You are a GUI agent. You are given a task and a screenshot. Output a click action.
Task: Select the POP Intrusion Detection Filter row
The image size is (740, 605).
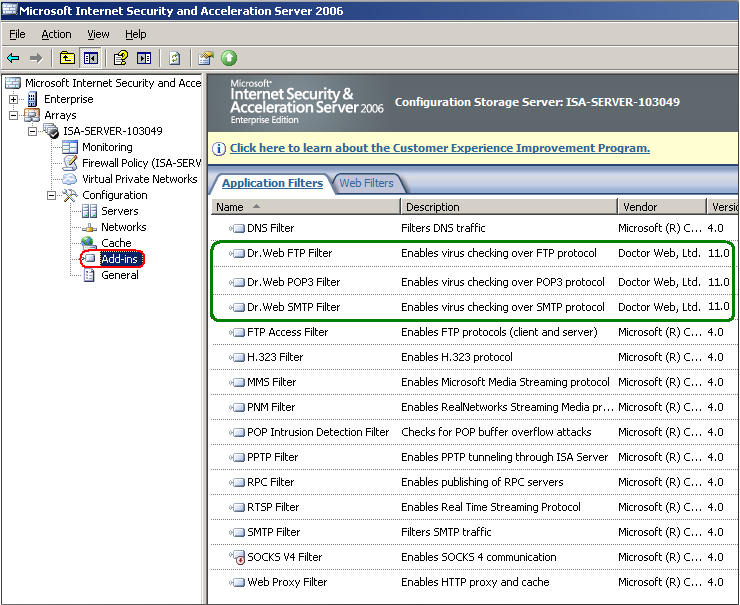(474, 432)
